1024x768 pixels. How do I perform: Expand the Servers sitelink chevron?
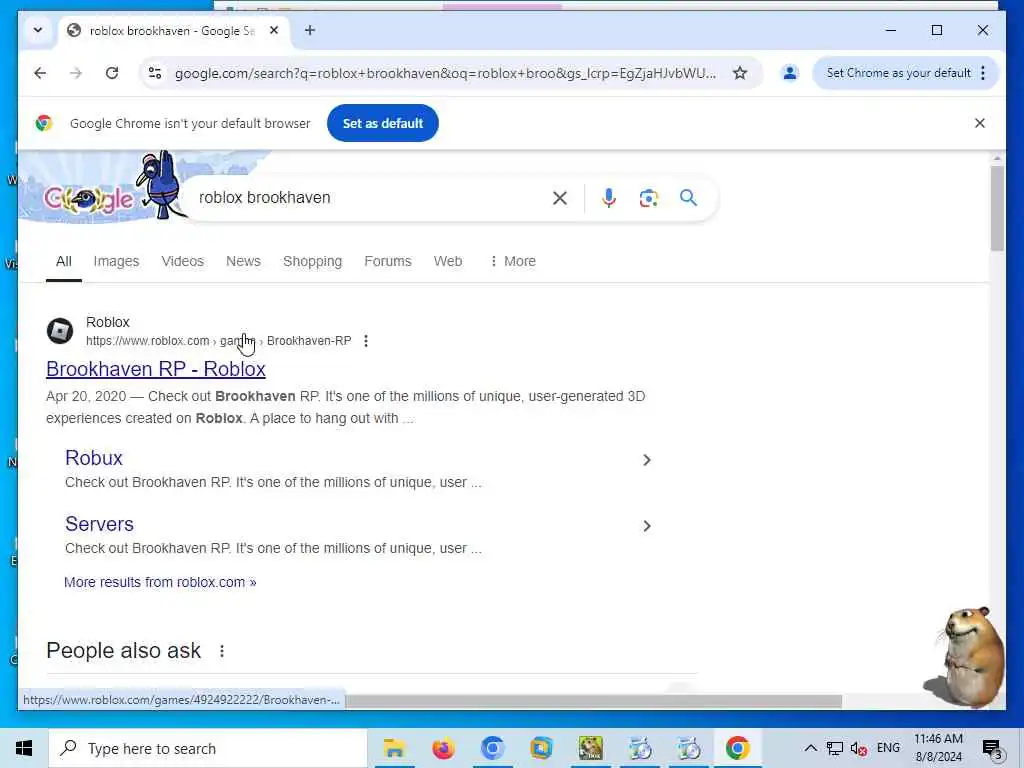point(647,526)
